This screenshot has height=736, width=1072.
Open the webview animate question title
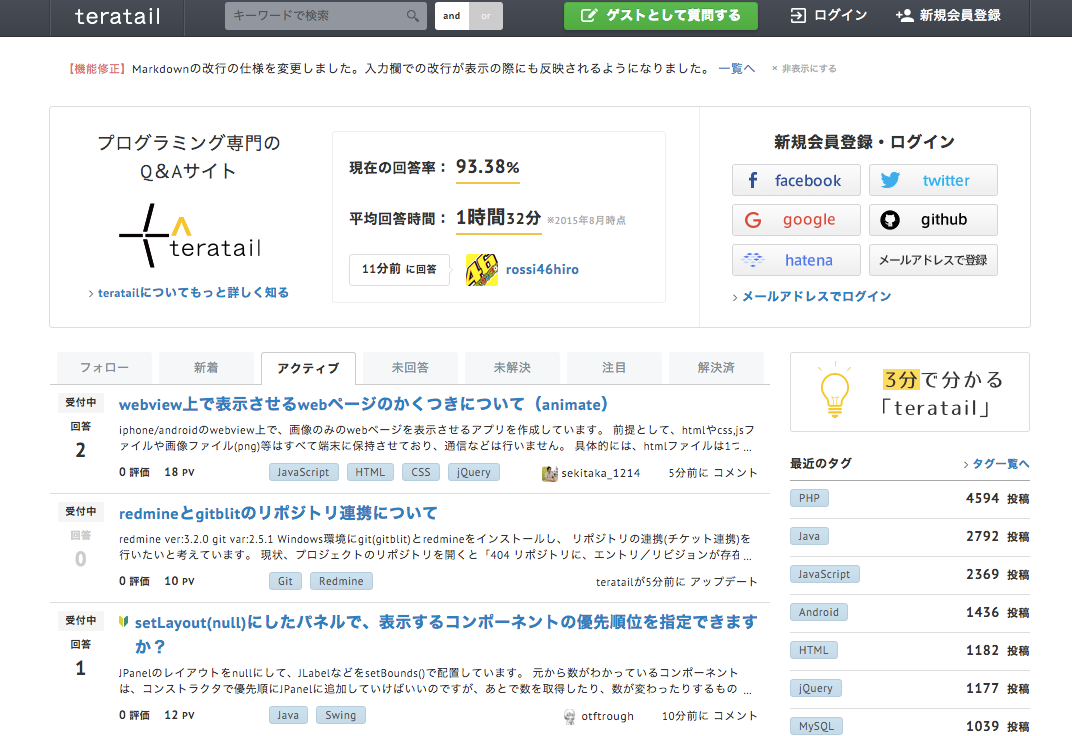364,405
